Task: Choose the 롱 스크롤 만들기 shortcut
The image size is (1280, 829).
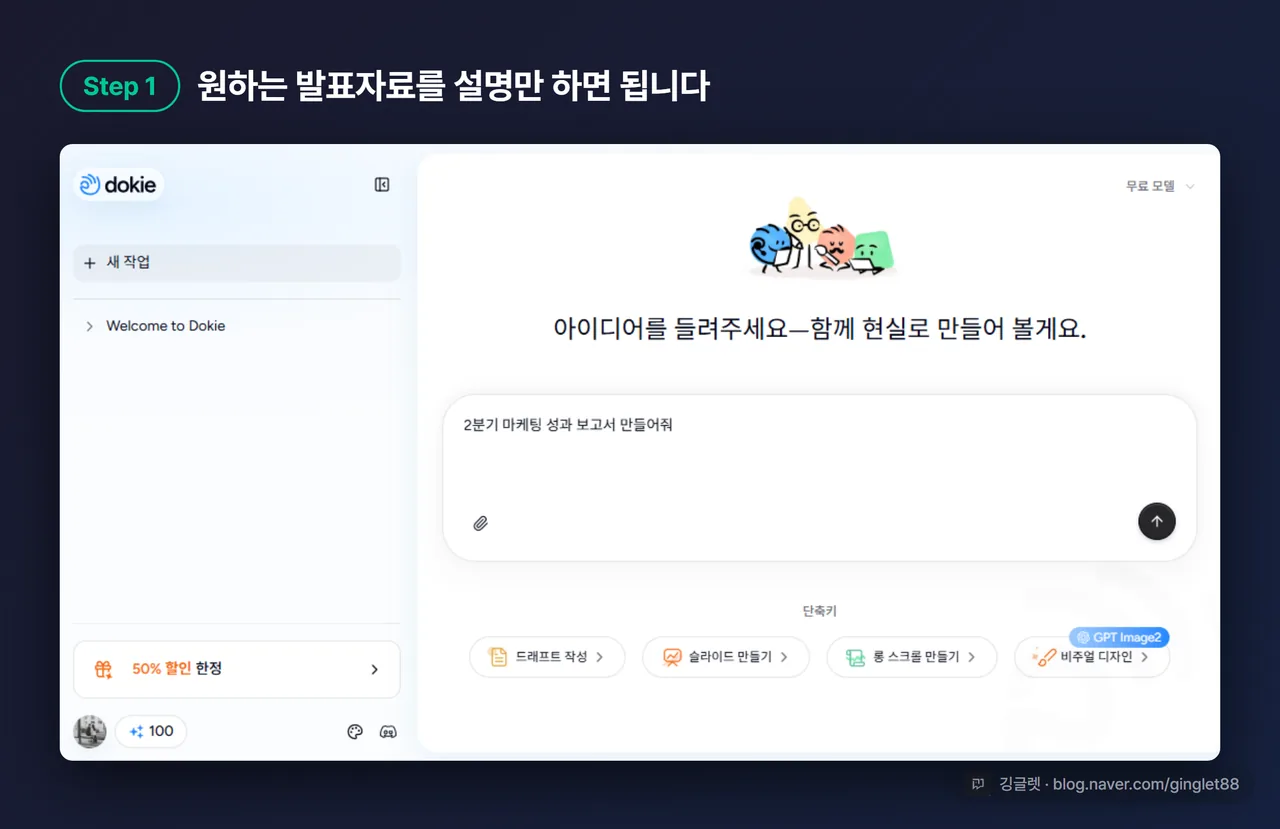Action: tap(912, 657)
